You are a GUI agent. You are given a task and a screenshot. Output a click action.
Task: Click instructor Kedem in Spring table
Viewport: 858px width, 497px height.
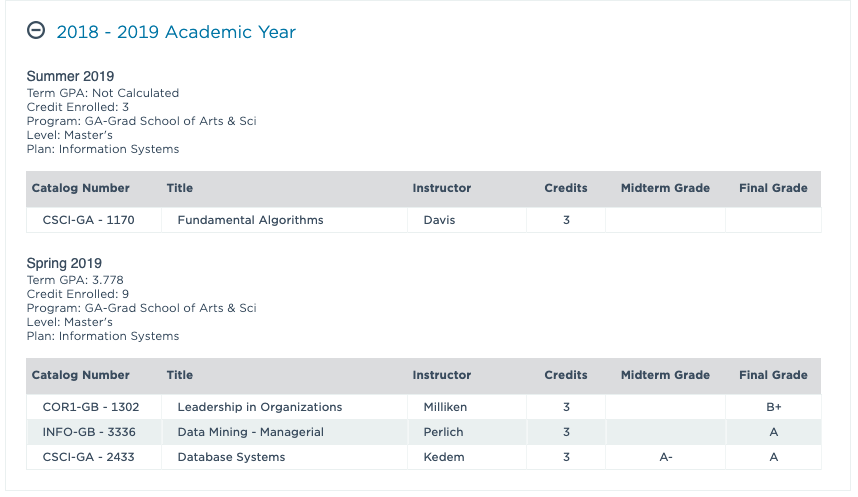[x=444, y=457]
